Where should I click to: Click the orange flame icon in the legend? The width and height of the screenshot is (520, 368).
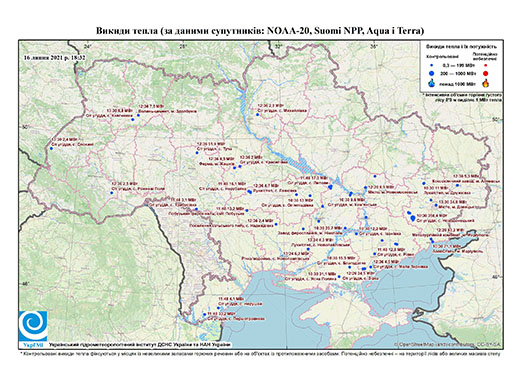486,83
